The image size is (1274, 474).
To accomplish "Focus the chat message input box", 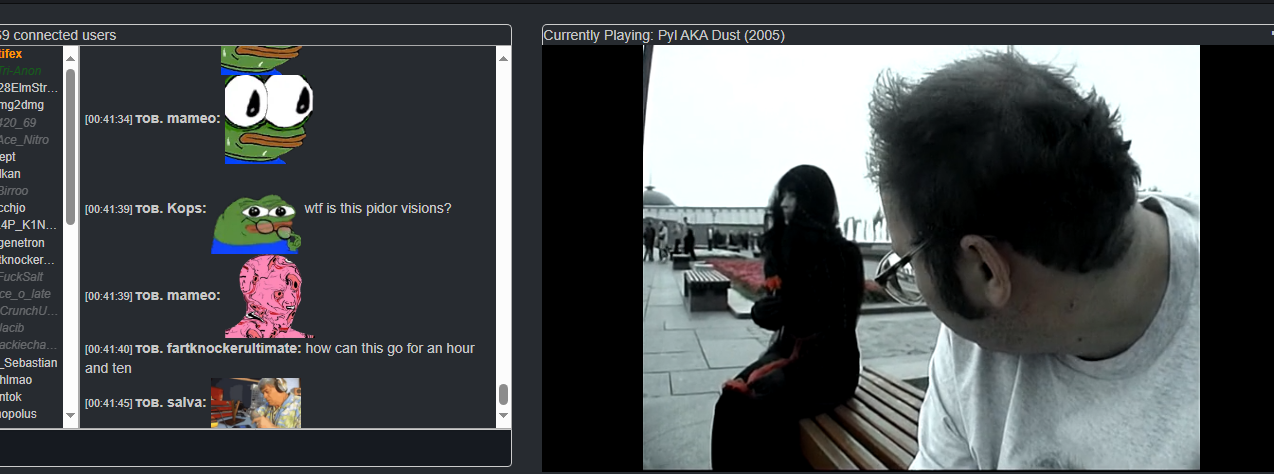I will point(255,447).
